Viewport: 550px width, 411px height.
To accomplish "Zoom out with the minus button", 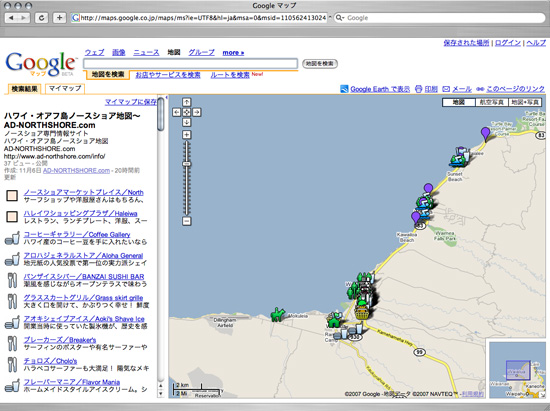I will (x=187, y=221).
